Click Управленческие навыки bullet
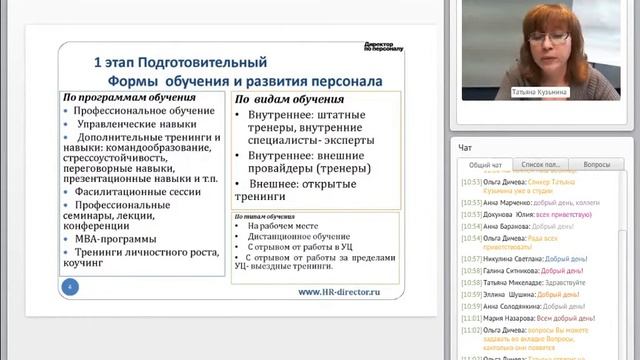This screenshot has width=640, height=360. click(131, 124)
